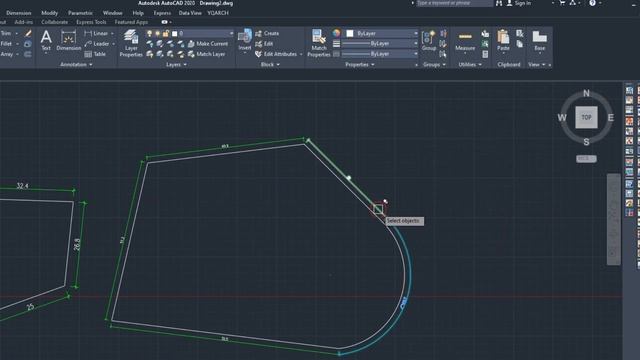
Task: Click the TOP face of the ViewCube
Action: point(586,118)
